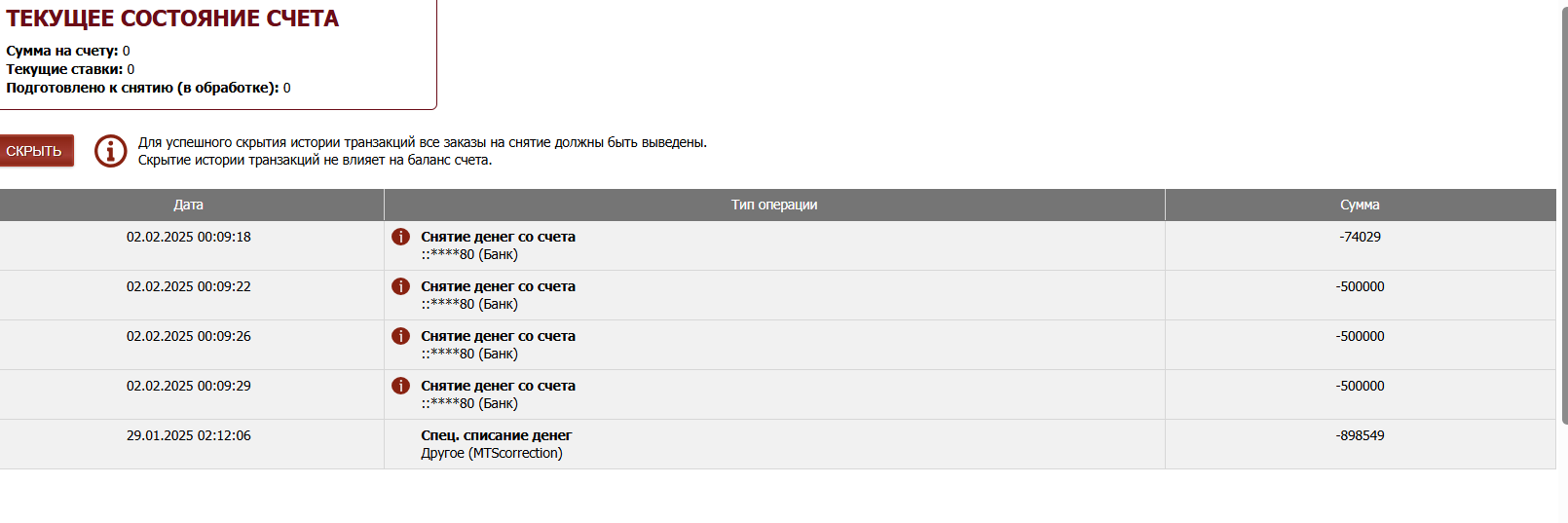Click the 29.01.2025 02:12:06 date cell
Screen dimensions: 1568x523
point(188,435)
